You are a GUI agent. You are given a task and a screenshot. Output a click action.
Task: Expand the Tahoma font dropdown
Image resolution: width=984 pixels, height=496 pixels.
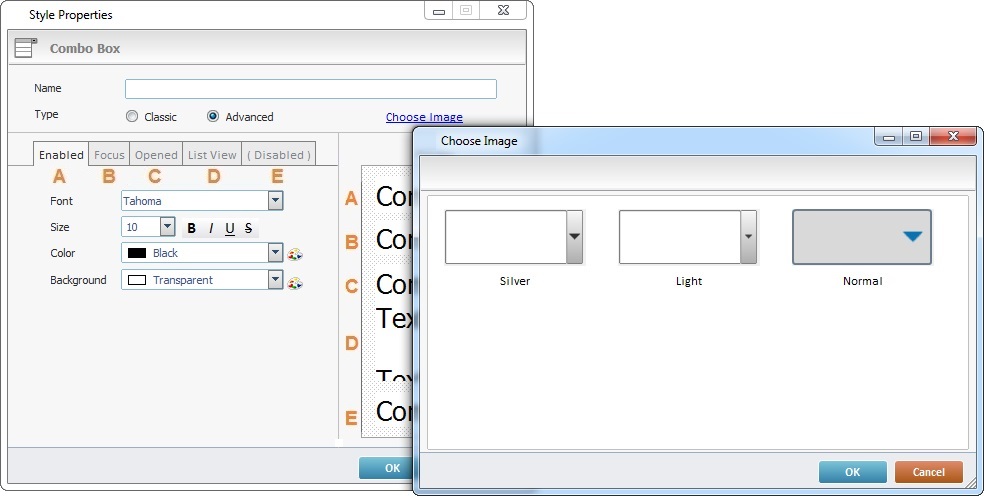pos(275,201)
